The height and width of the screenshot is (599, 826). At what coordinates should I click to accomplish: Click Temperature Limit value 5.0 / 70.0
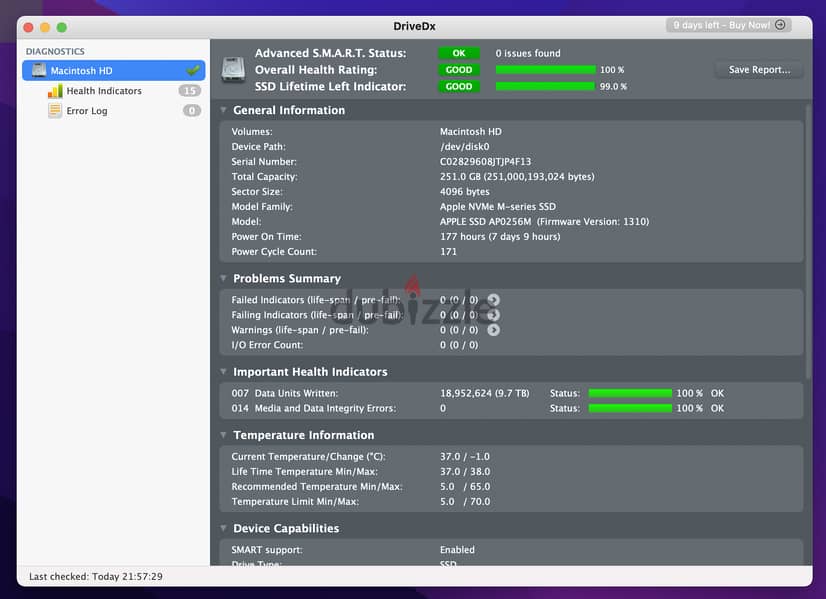465,502
